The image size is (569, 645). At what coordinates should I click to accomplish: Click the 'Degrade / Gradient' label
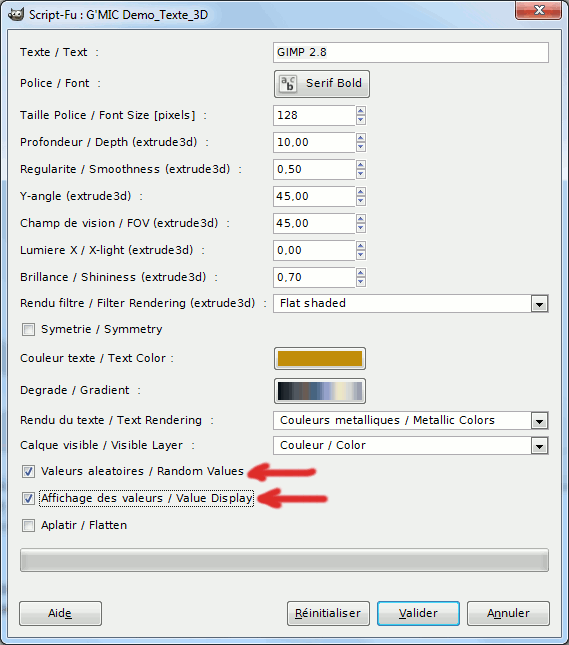[x=74, y=390]
